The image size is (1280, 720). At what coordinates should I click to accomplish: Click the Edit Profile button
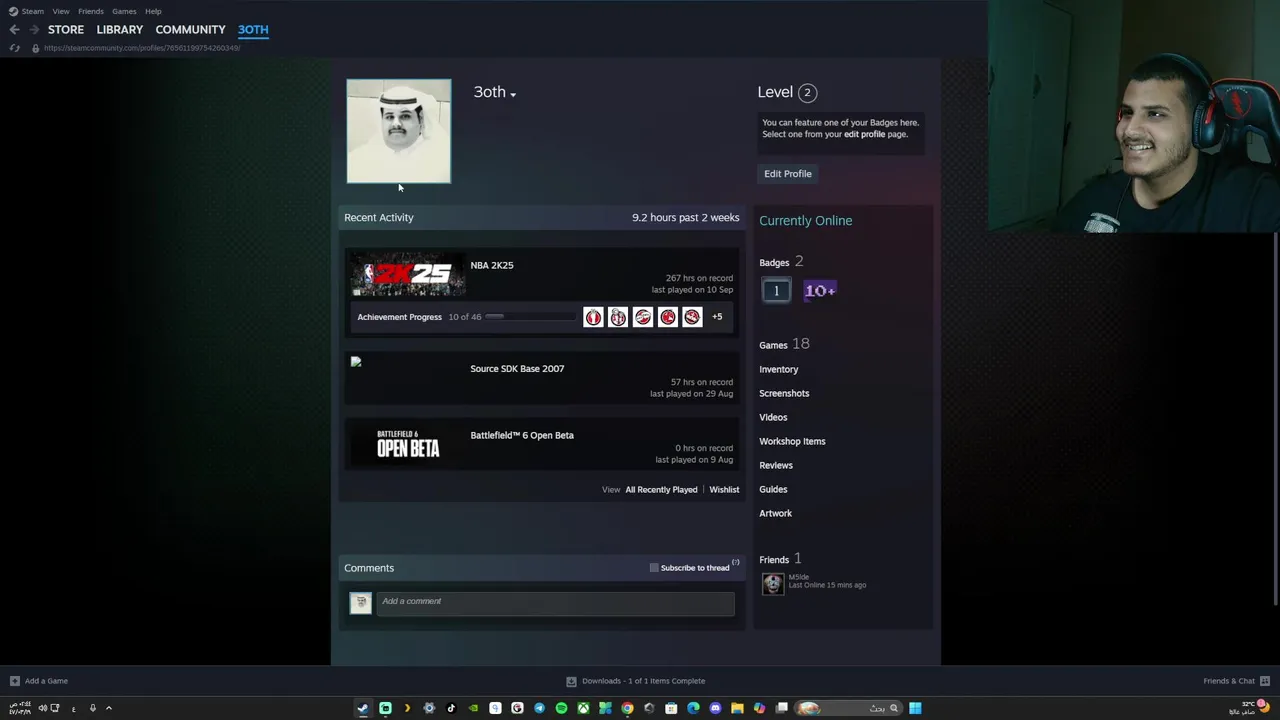pyautogui.click(x=788, y=174)
